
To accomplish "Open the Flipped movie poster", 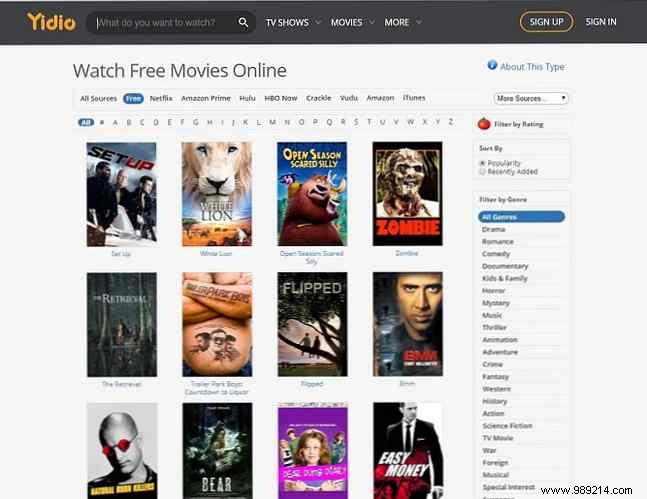I will [312, 324].
